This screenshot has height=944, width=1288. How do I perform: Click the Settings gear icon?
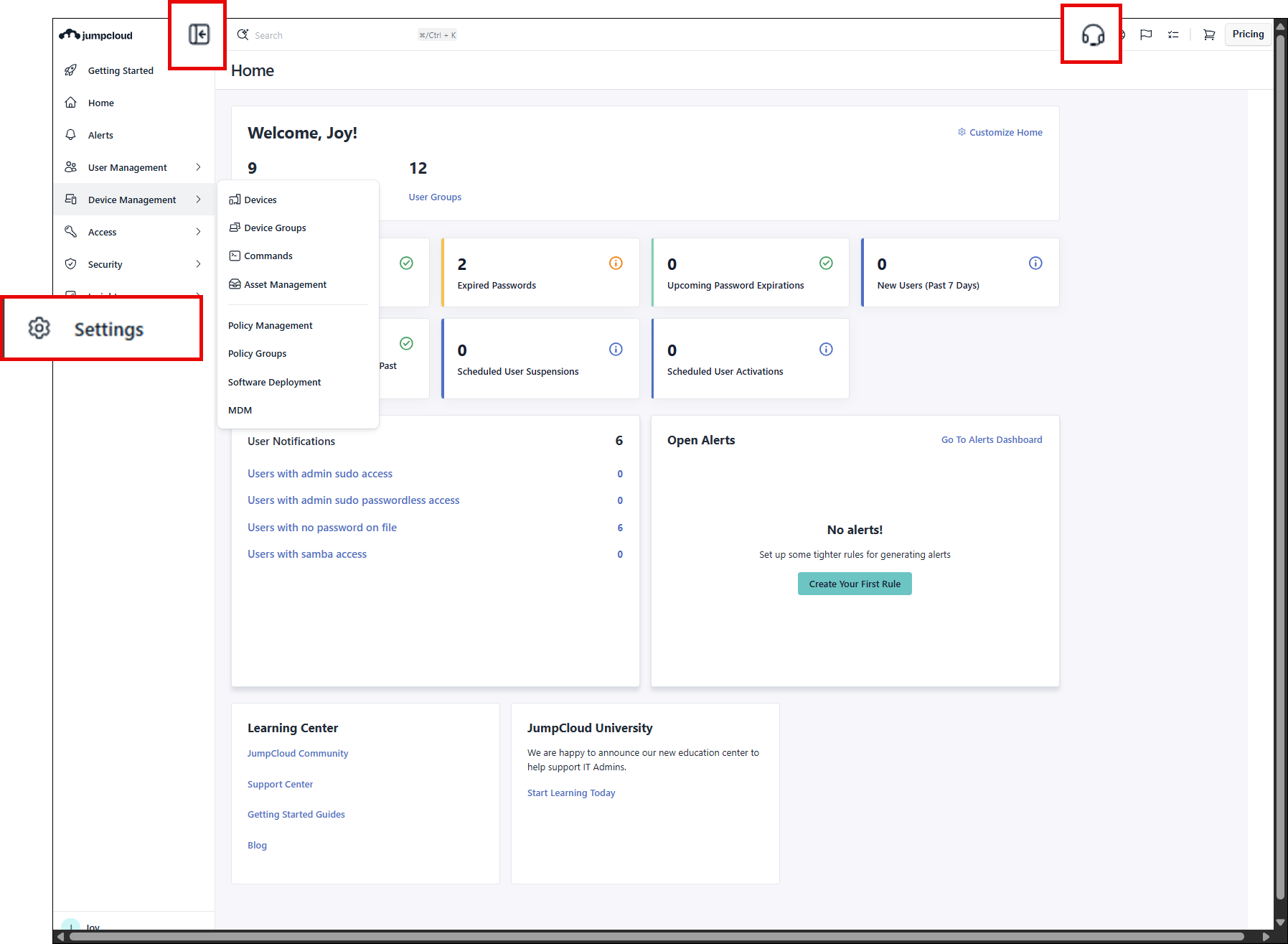tap(39, 328)
